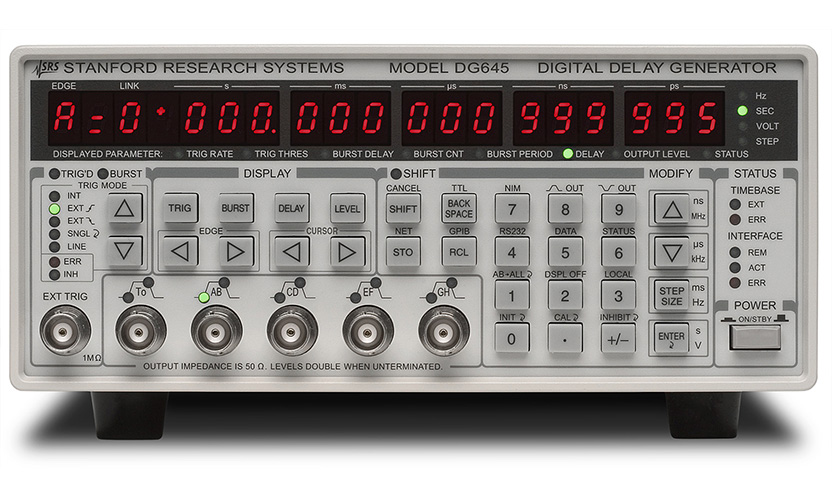This screenshot has width=832, height=500.
Task: Click the LINE trigger mode LED
Action: [55, 247]
